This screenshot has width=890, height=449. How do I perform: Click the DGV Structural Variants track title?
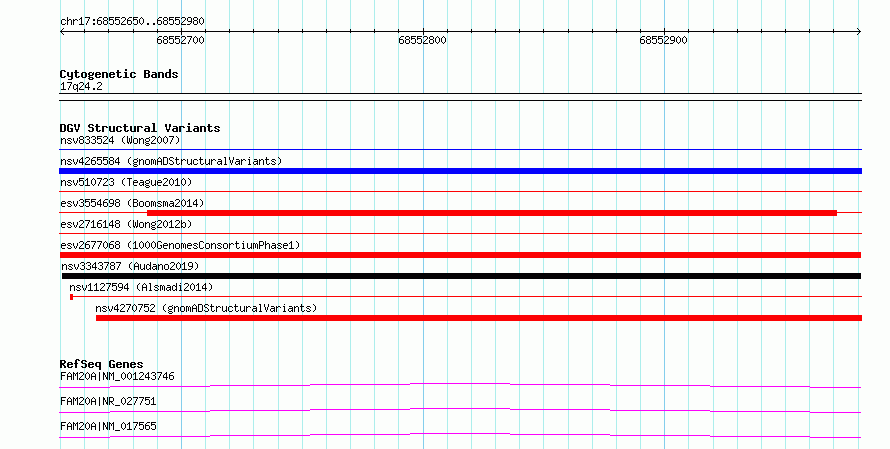(140, 128)
